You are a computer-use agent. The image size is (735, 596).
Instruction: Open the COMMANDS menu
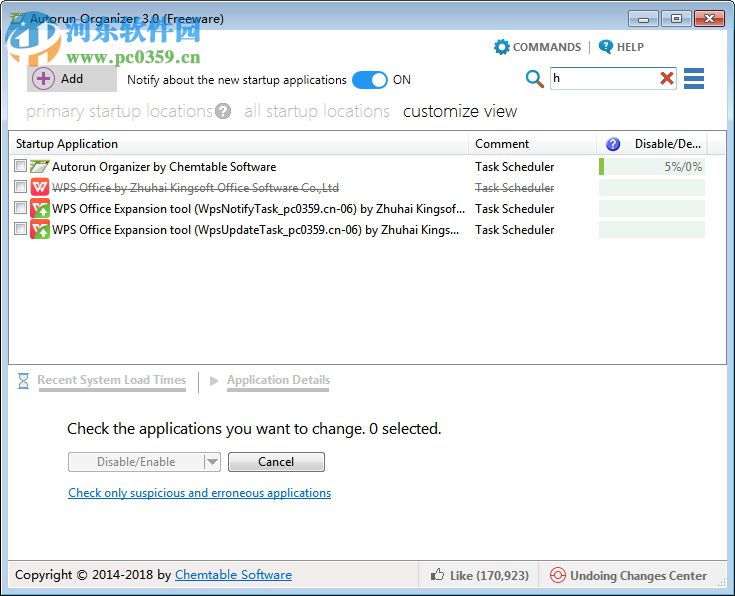tap(538, 47)
